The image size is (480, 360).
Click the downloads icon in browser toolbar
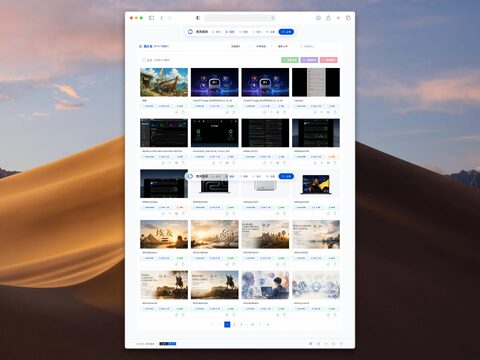click(x=318, y=18)
